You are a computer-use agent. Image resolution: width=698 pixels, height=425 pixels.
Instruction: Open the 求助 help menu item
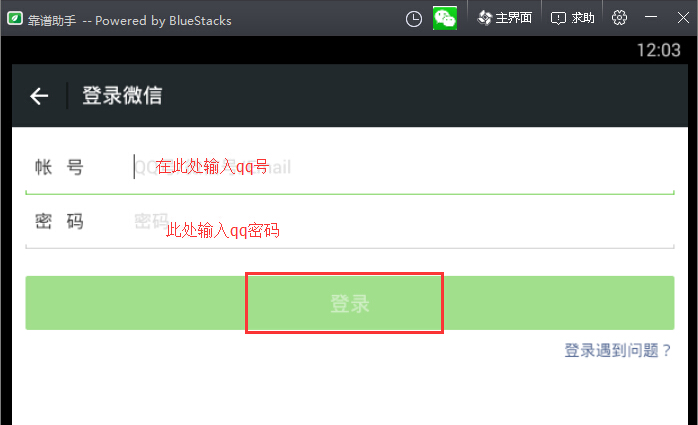[x=572, y=18]
